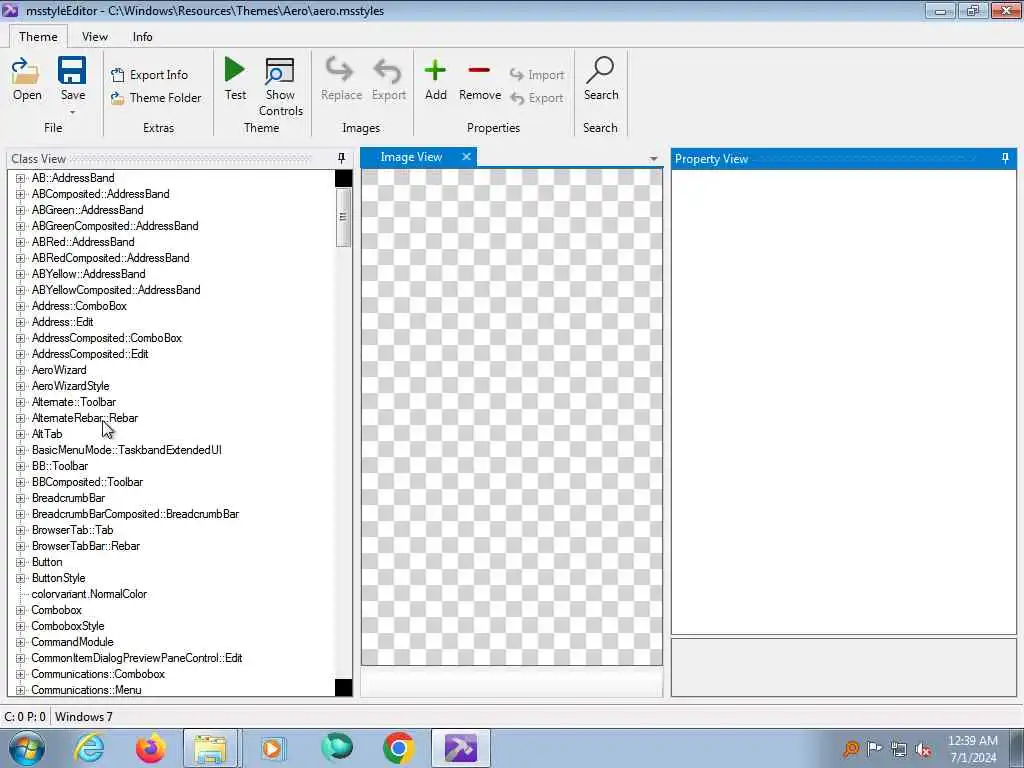This screenshot has width=1024, height=768.
Task: Select Communications::Combobox class
Action: click(x=97, y=674)
